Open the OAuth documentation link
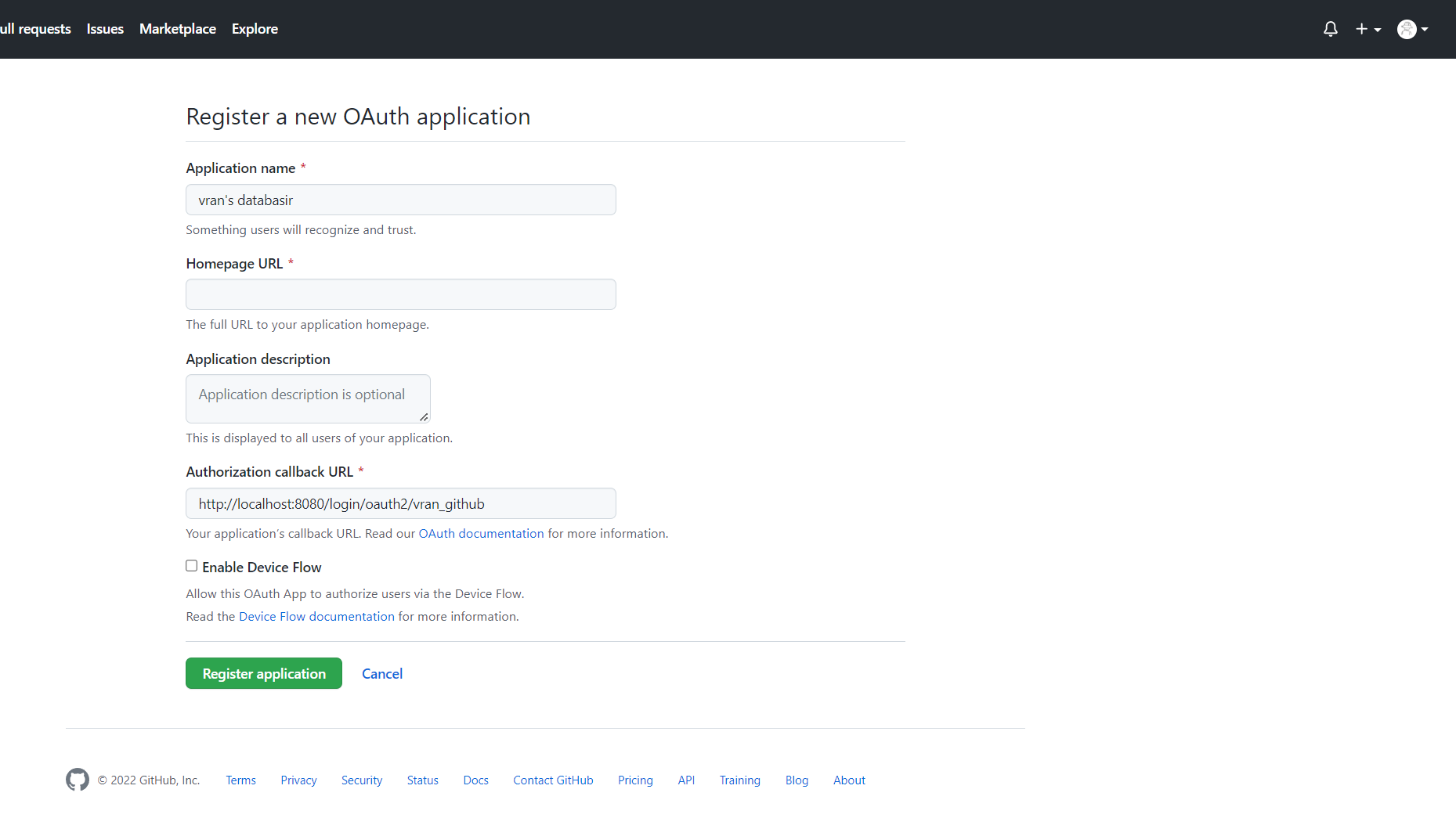 click(481, 533)
